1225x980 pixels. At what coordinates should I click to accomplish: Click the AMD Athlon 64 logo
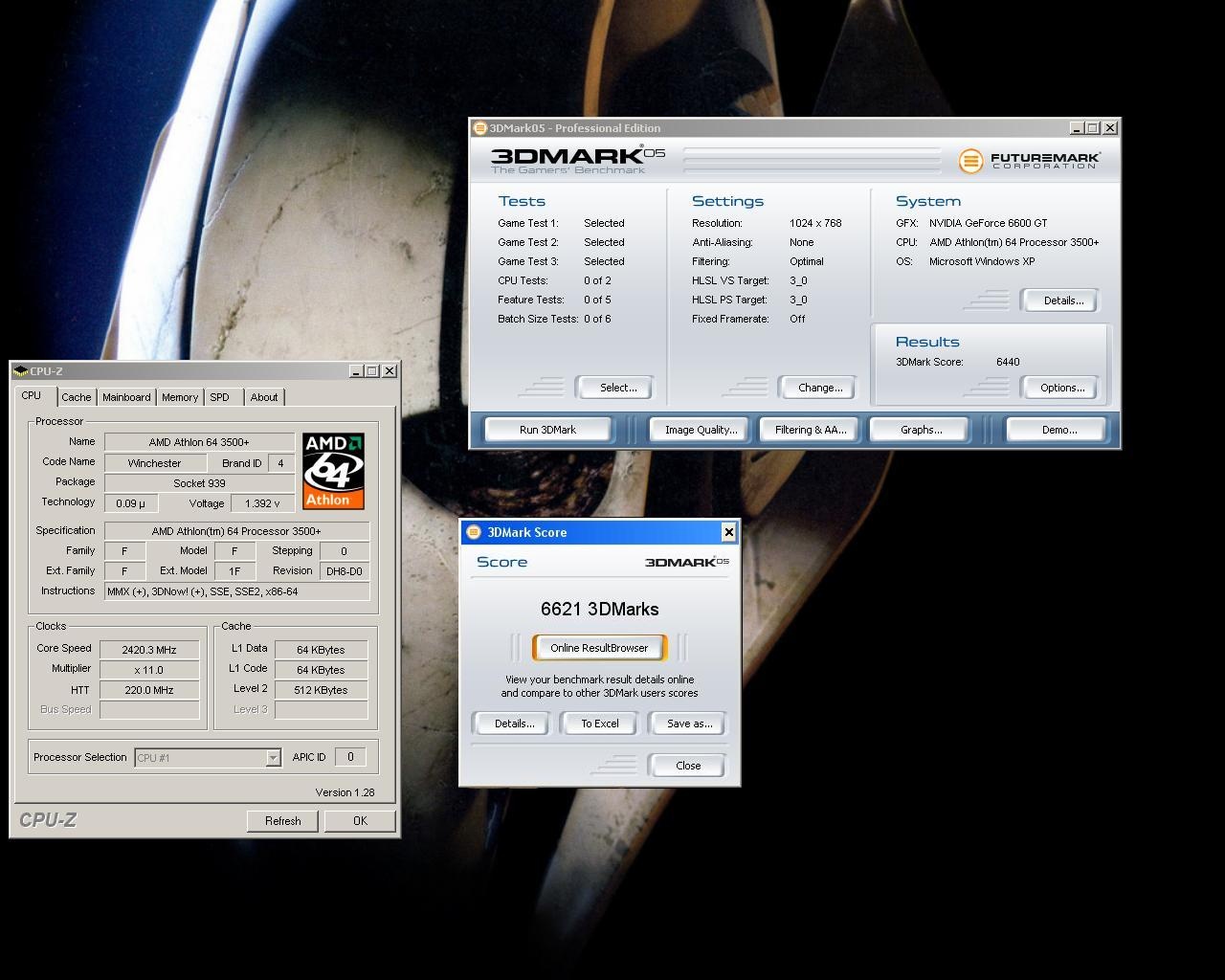pyautogui.click(x=333, y=471)
